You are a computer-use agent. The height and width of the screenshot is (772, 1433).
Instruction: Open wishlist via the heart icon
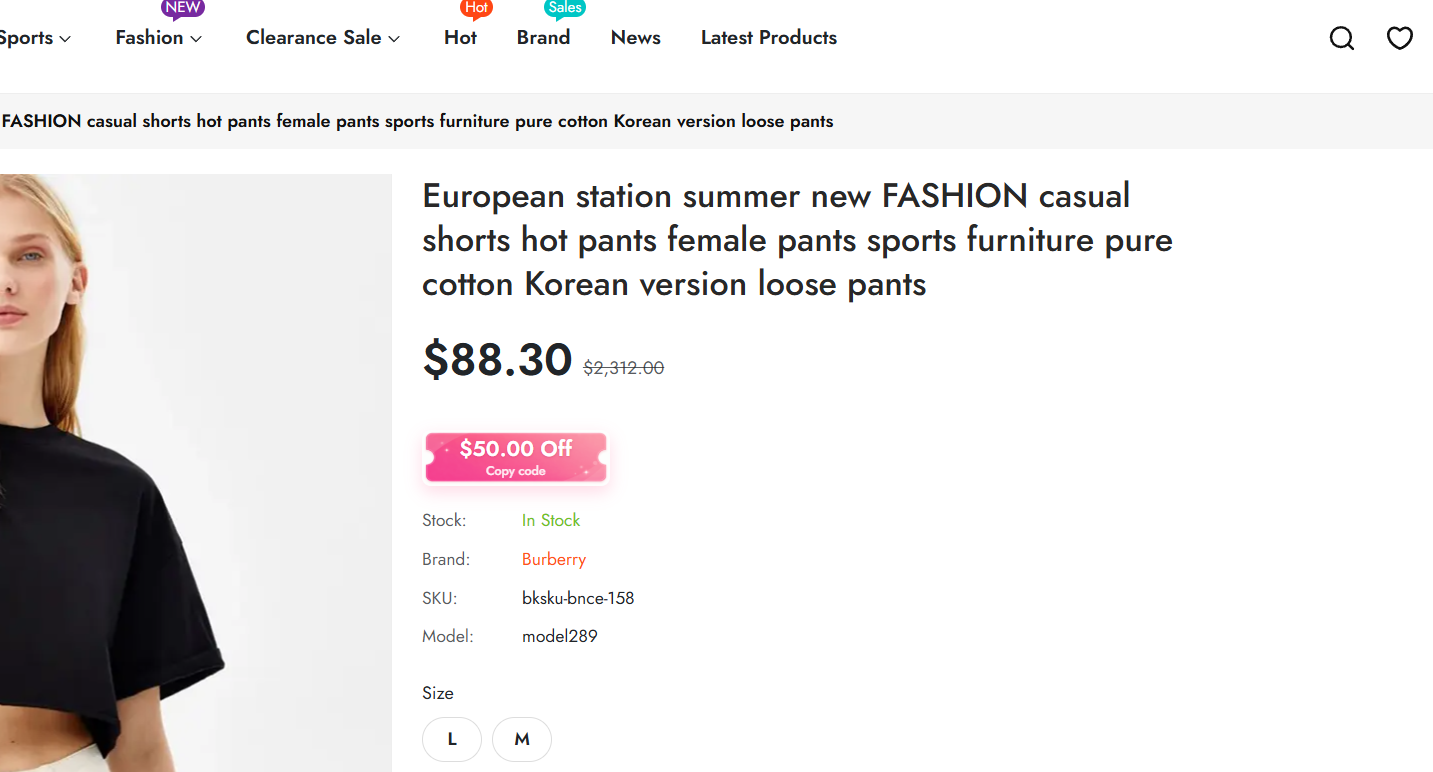click(x=1399, y=38)
